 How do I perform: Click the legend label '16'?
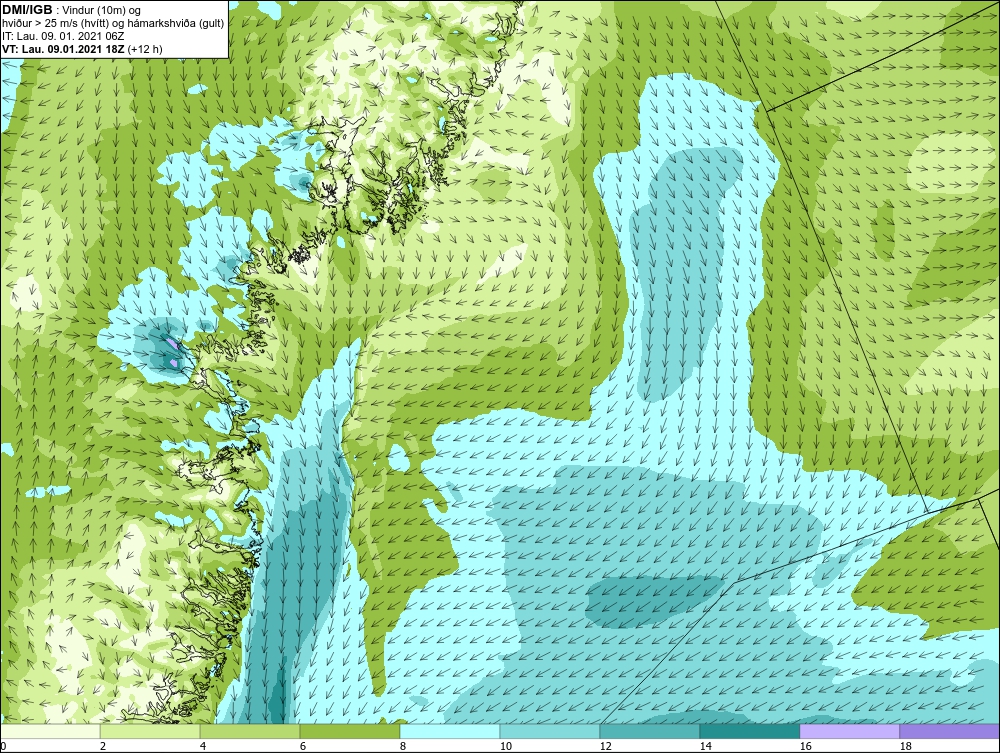805,746
